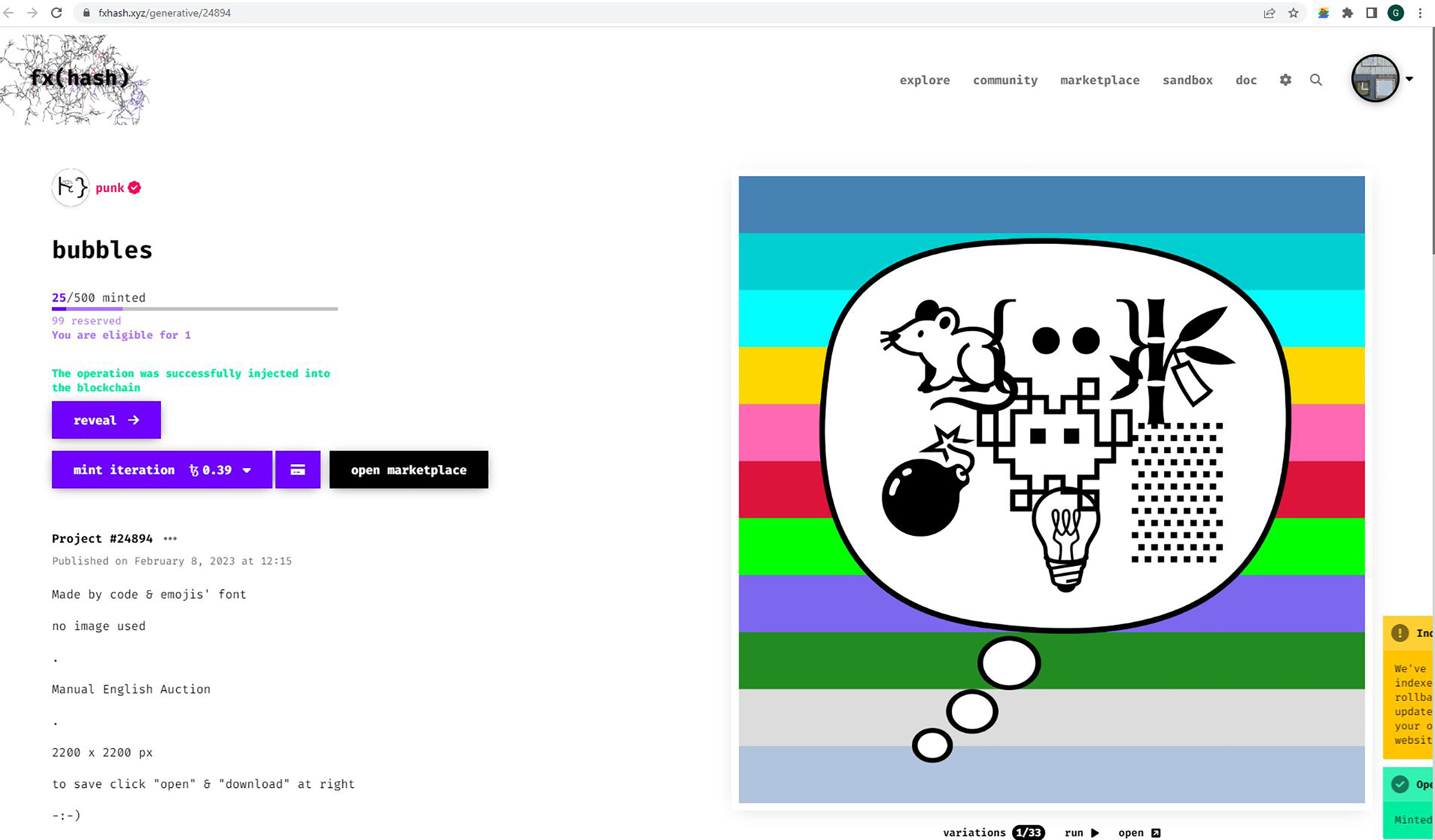Open the Project #24894 three-dots menu
Image resolution: width=1435 pixels, height=840 pixels.
[x=170, y=539]
